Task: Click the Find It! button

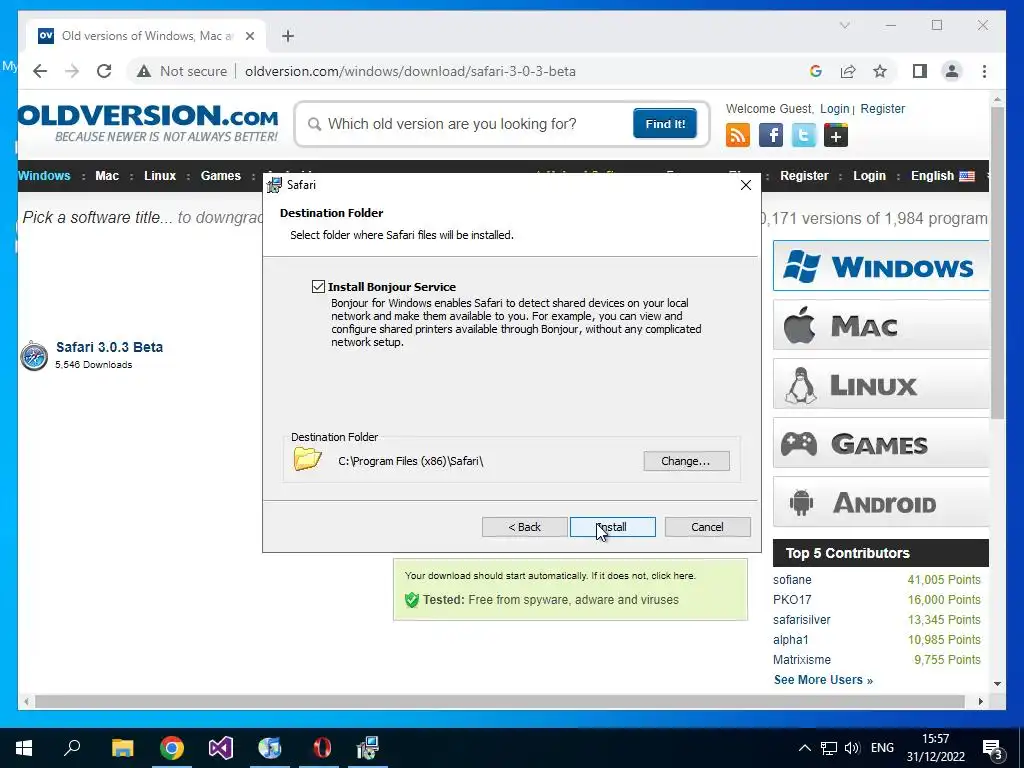Action: tap(665, 124)
